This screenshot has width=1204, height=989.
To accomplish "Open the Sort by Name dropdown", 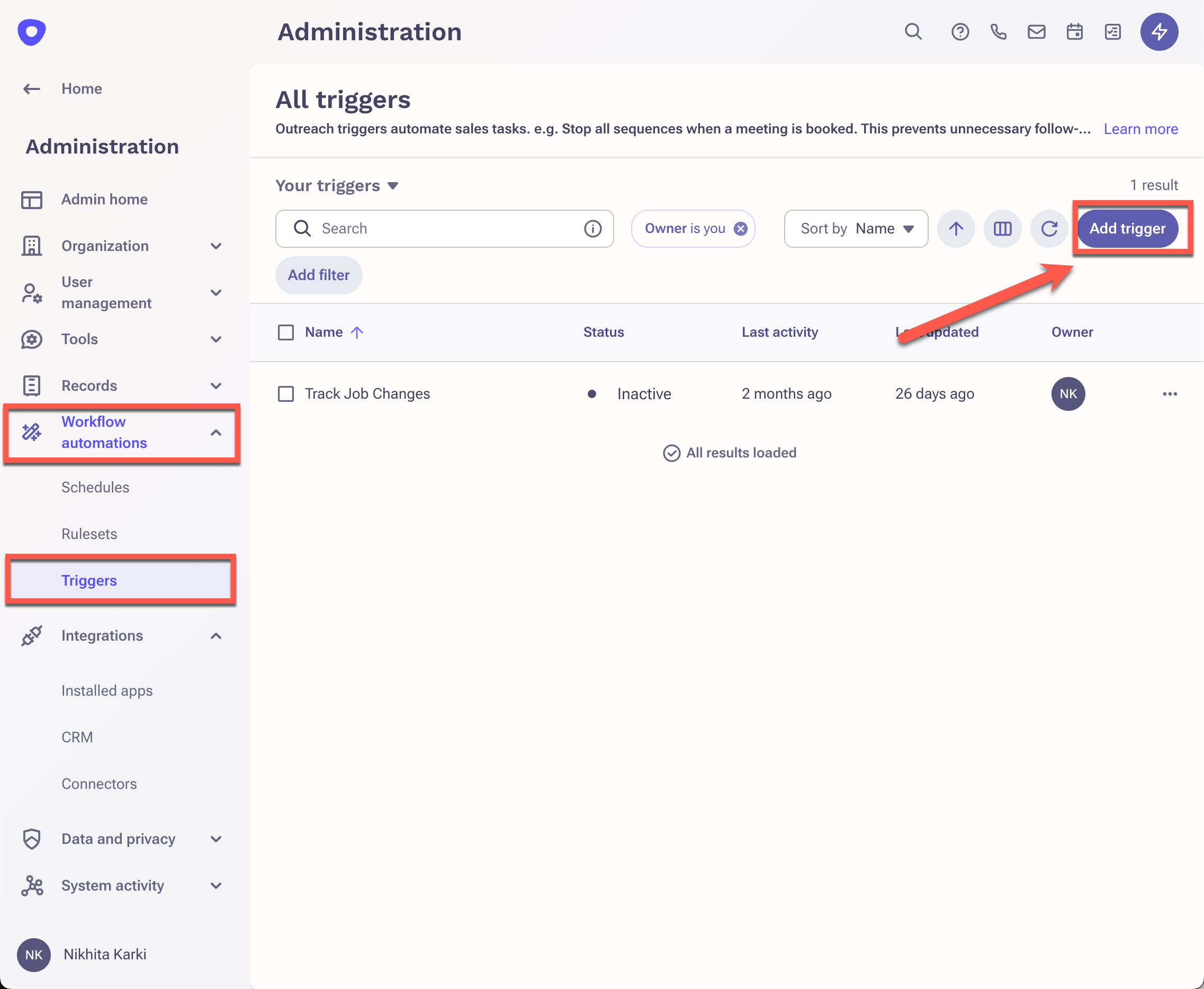I will (855, 228).
